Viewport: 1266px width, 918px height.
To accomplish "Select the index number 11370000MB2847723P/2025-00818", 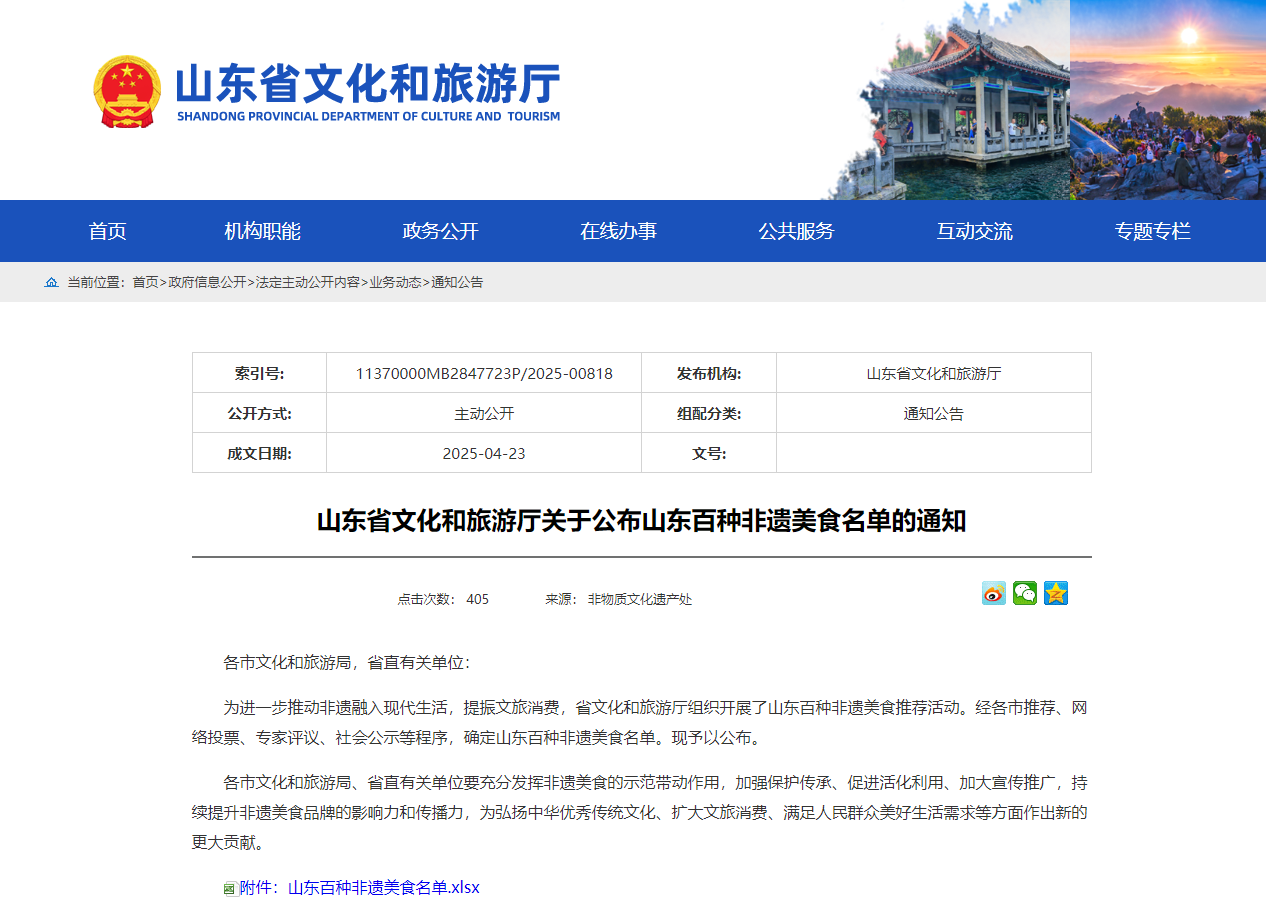I will (x=484, y=374).
